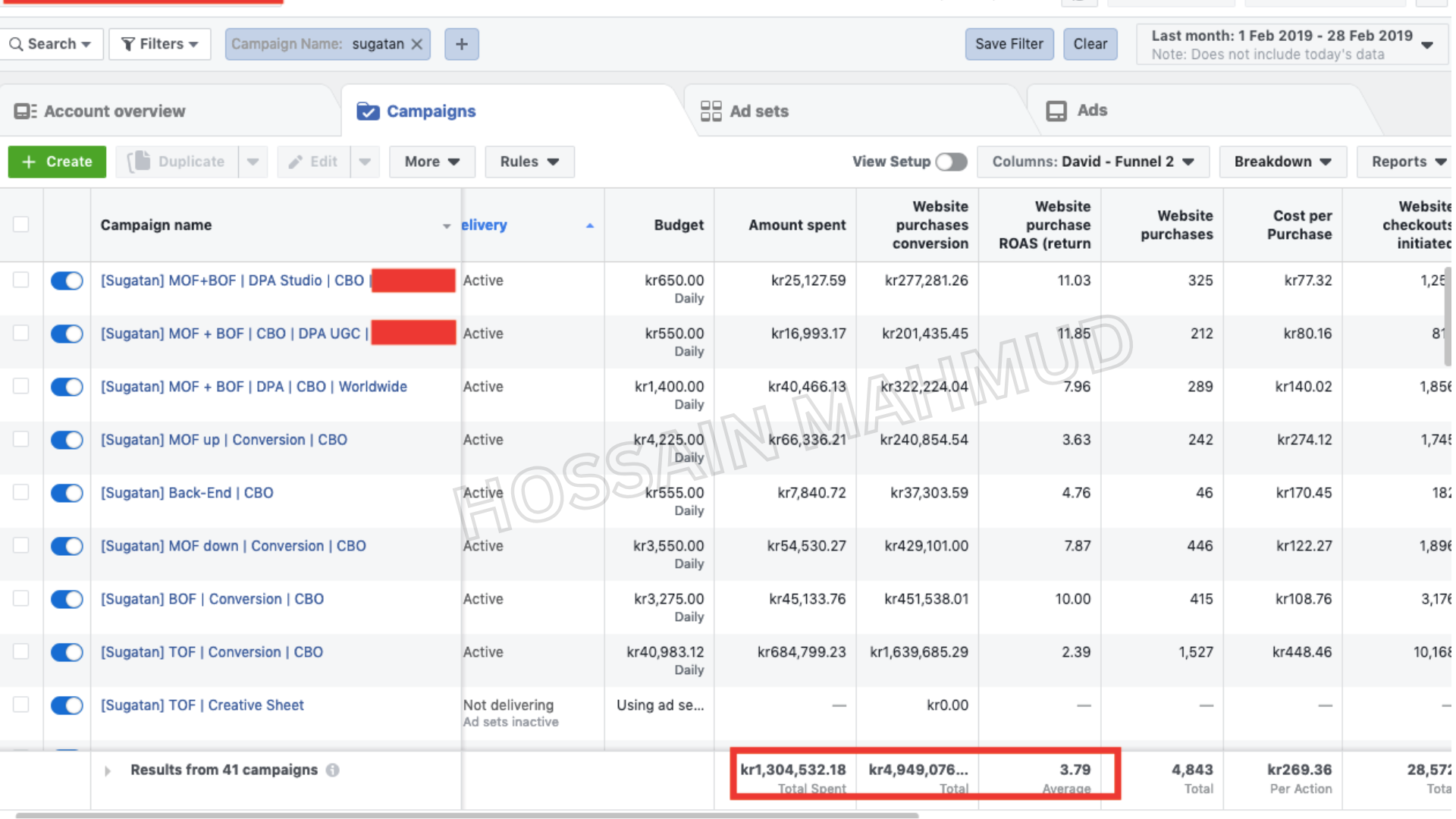
Task: Toggle the View Setup switch
Action: point(951,162)
